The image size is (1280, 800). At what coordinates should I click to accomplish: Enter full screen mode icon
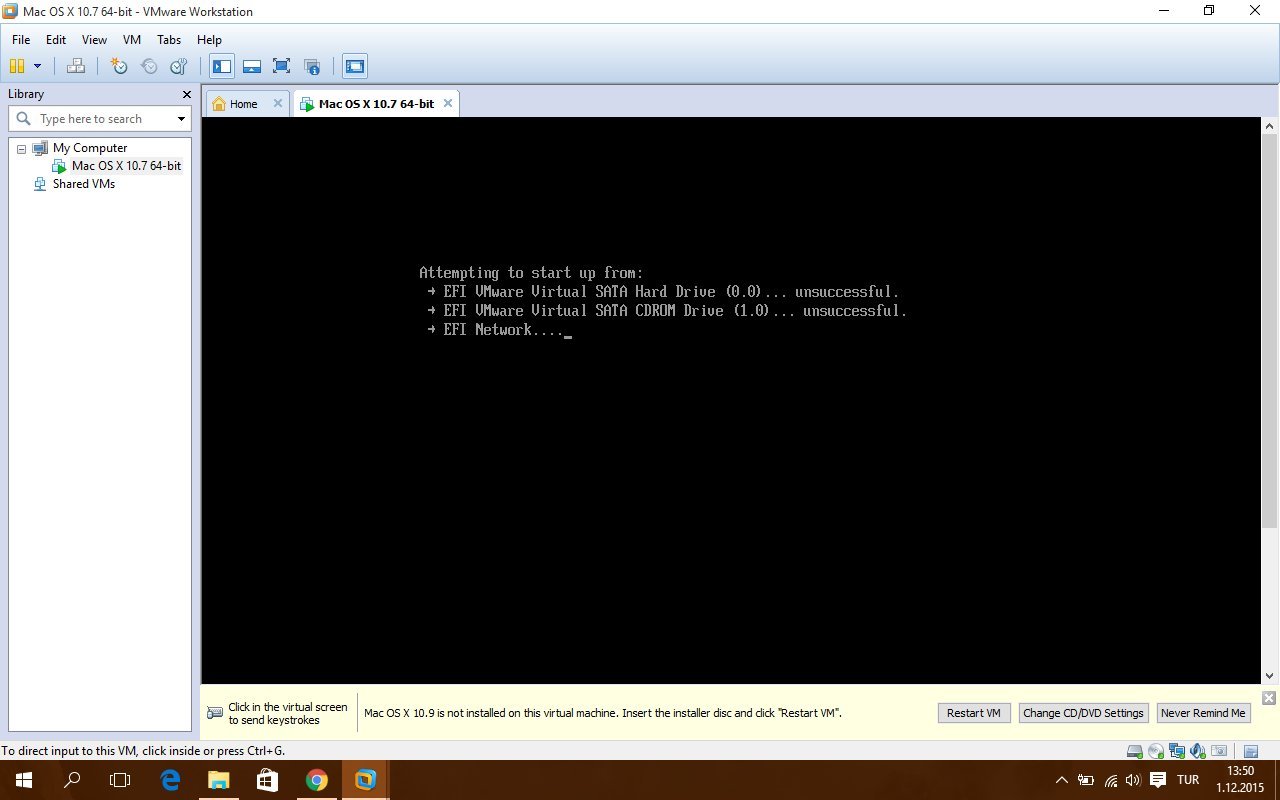pyautogui.click(x=282, y=66)
